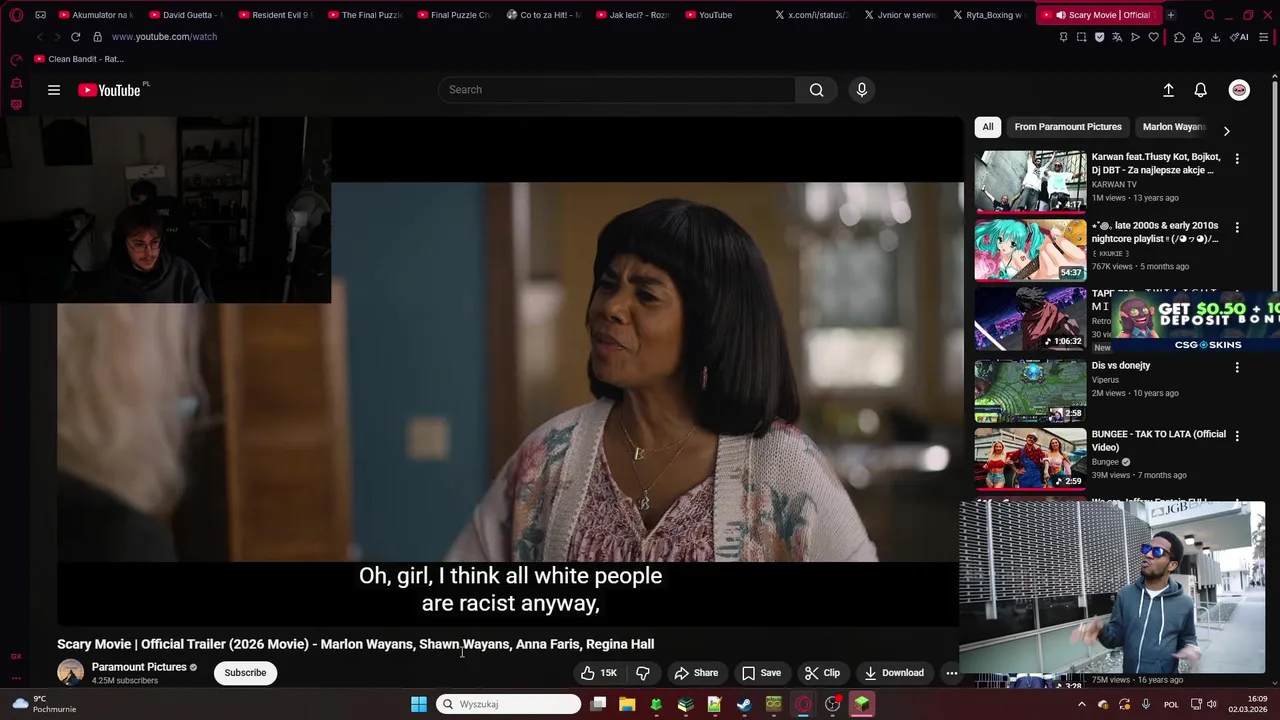Open the POL language switcher

click(x=1171, y=704)
